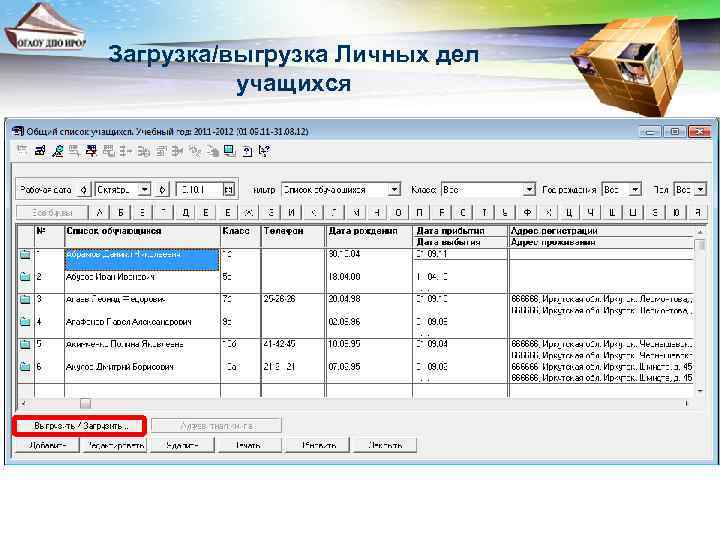This screenshot has height=540, width=720.
Task: Click the vertical scrollbar up arrow
Action: [700, 231]
